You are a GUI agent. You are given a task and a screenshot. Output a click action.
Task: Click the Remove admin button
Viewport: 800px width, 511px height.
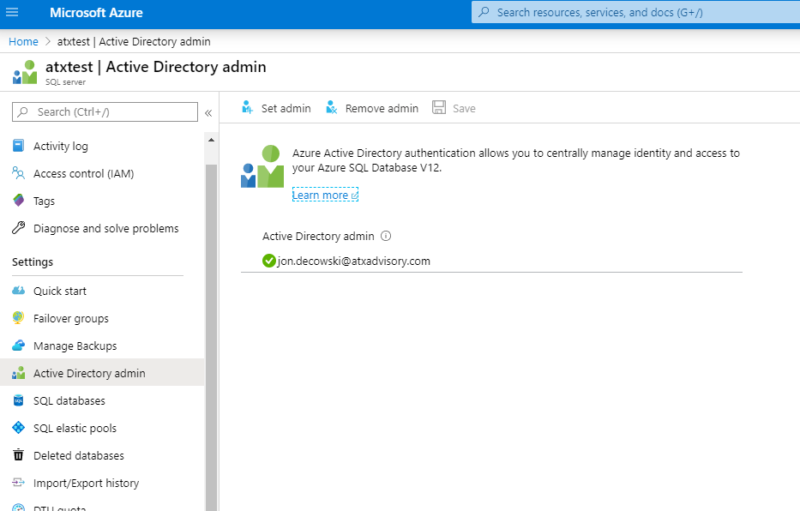click(372, 108)
